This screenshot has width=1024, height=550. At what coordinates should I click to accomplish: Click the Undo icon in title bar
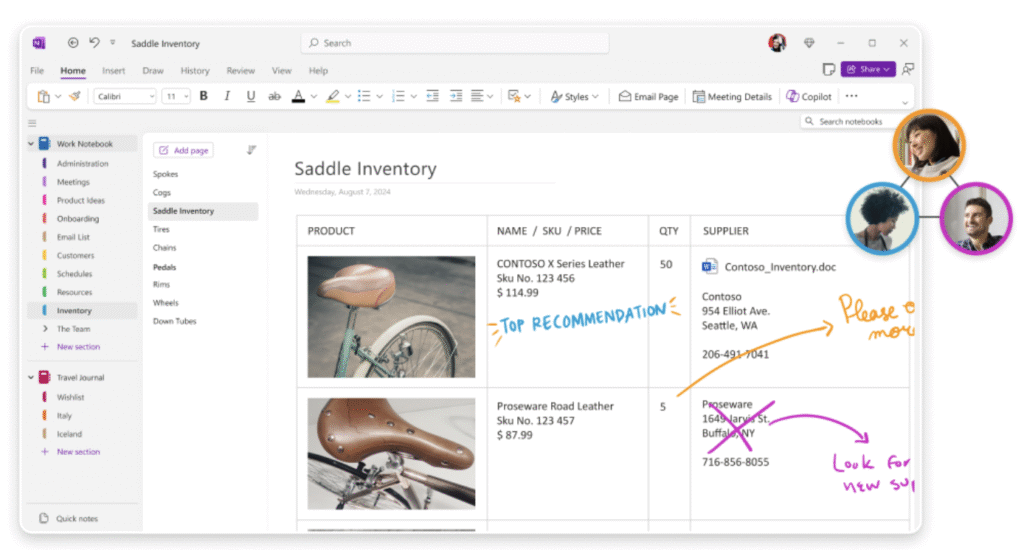point(94,42)
